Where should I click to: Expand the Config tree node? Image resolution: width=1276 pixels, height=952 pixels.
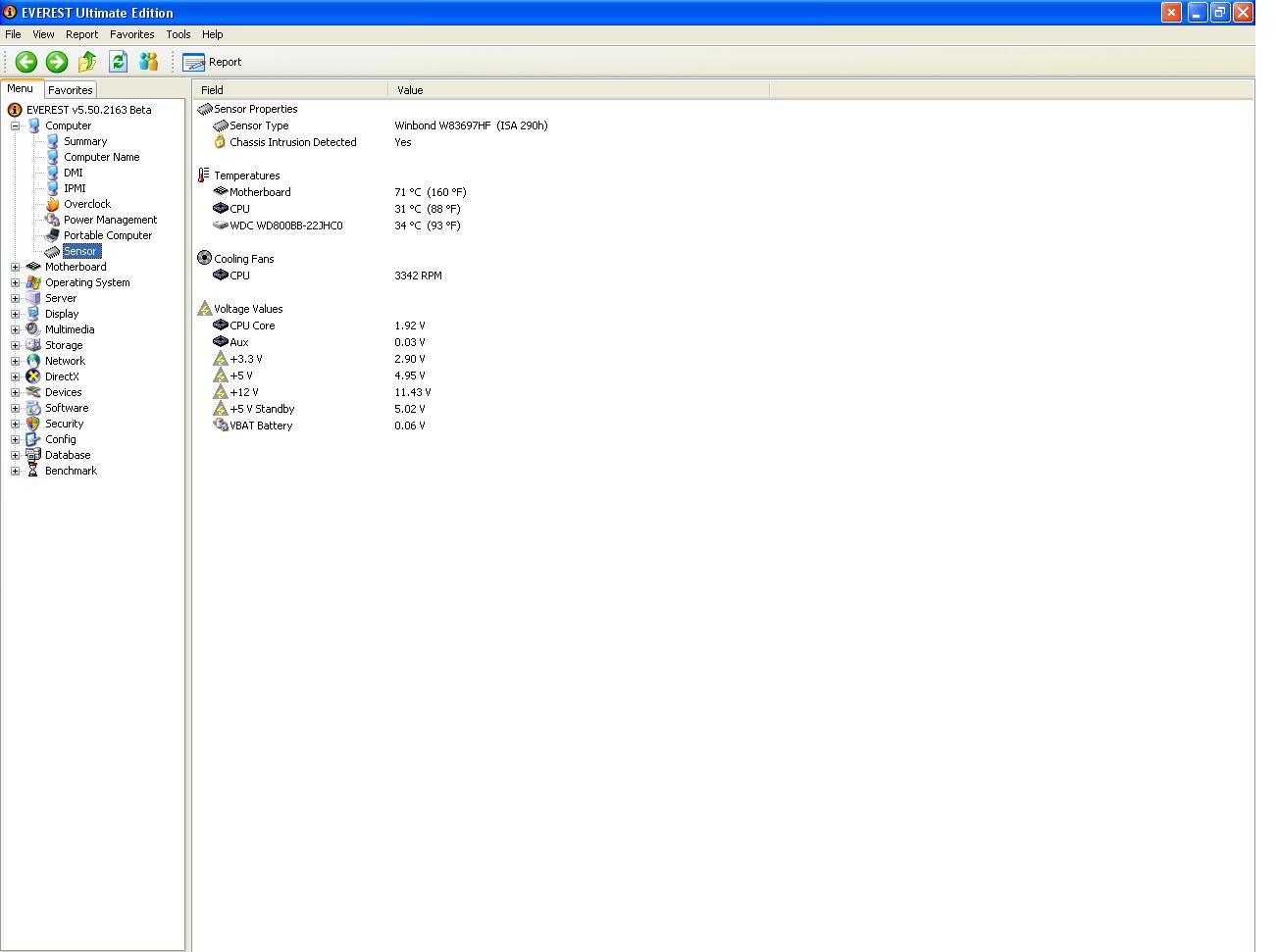[15, 439]
